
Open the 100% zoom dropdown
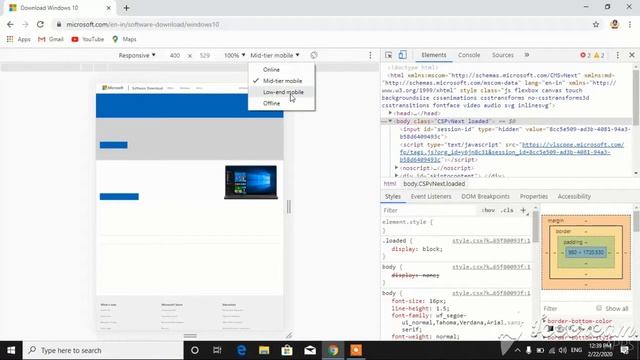tap(234, 55)
